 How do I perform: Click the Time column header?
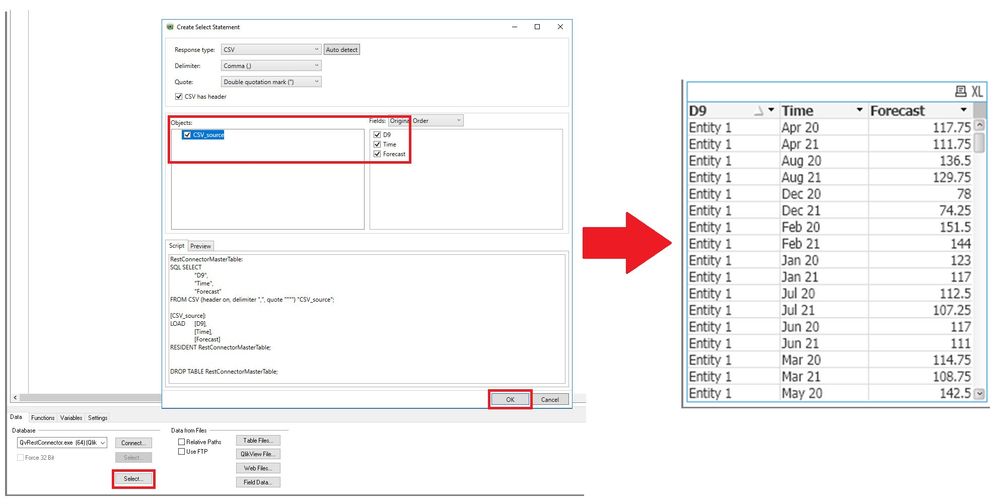pos(823,110)
